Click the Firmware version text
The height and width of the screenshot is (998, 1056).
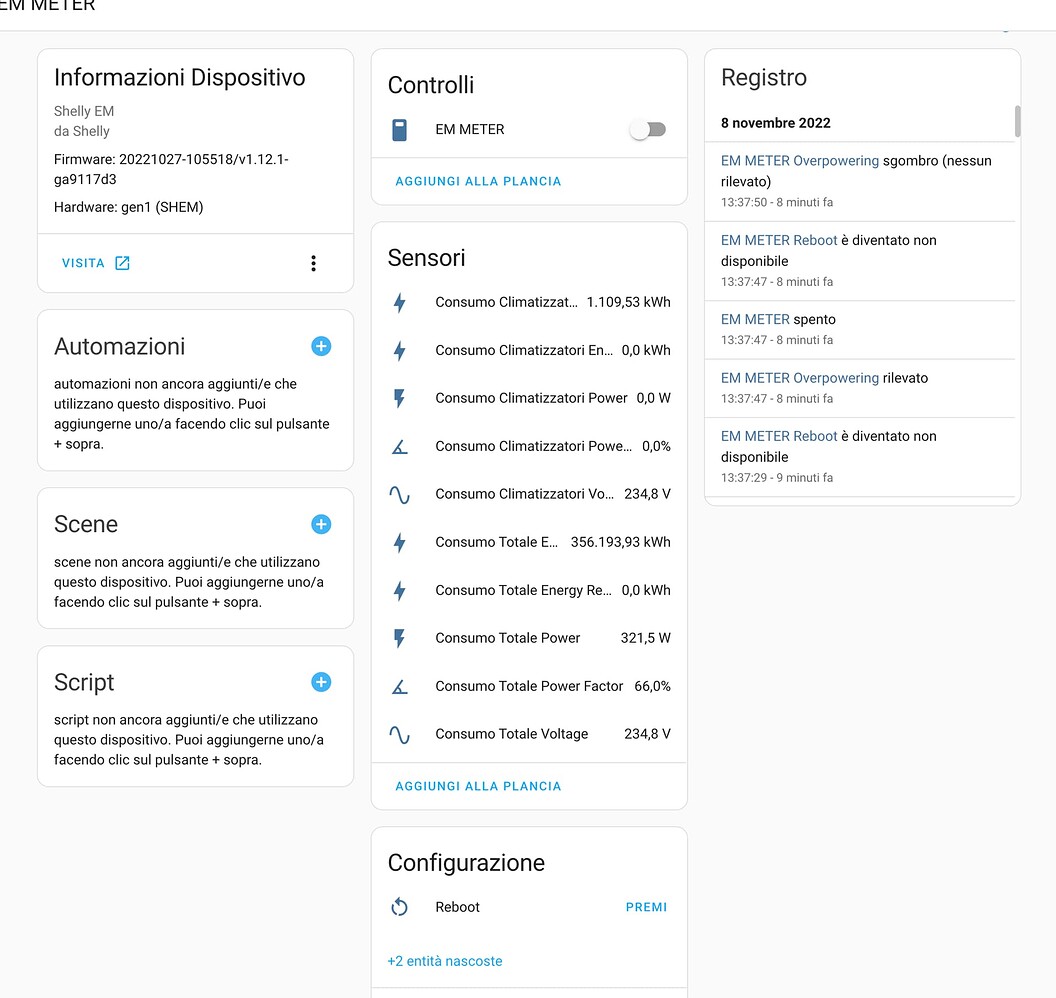(171, 169)
